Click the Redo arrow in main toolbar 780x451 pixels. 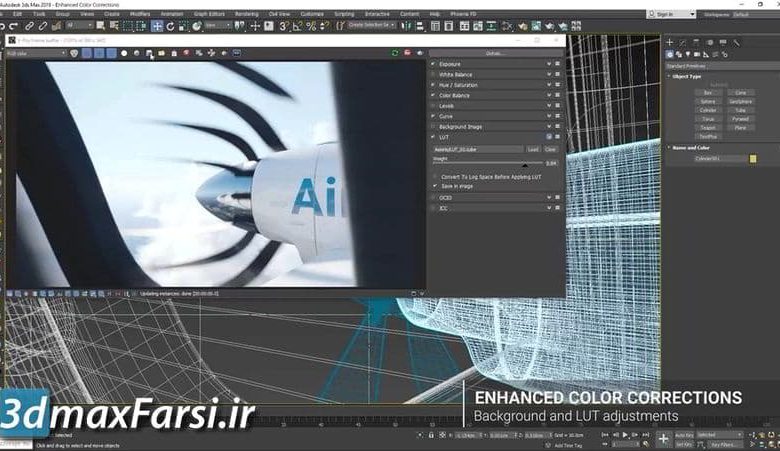(x=14, y=26)
